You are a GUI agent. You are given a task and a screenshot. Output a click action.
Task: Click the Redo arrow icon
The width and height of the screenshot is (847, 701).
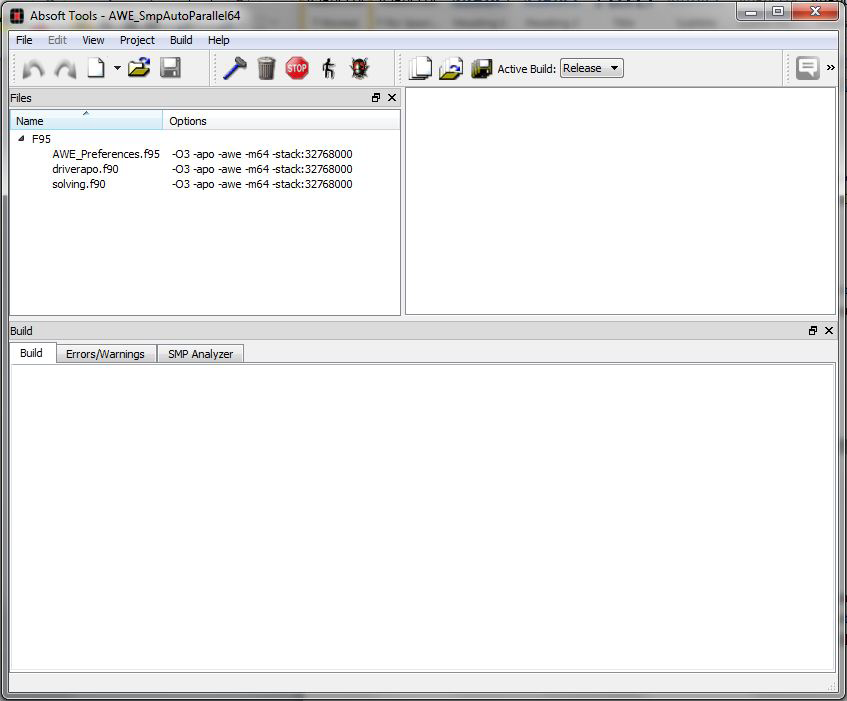(65, 69)
